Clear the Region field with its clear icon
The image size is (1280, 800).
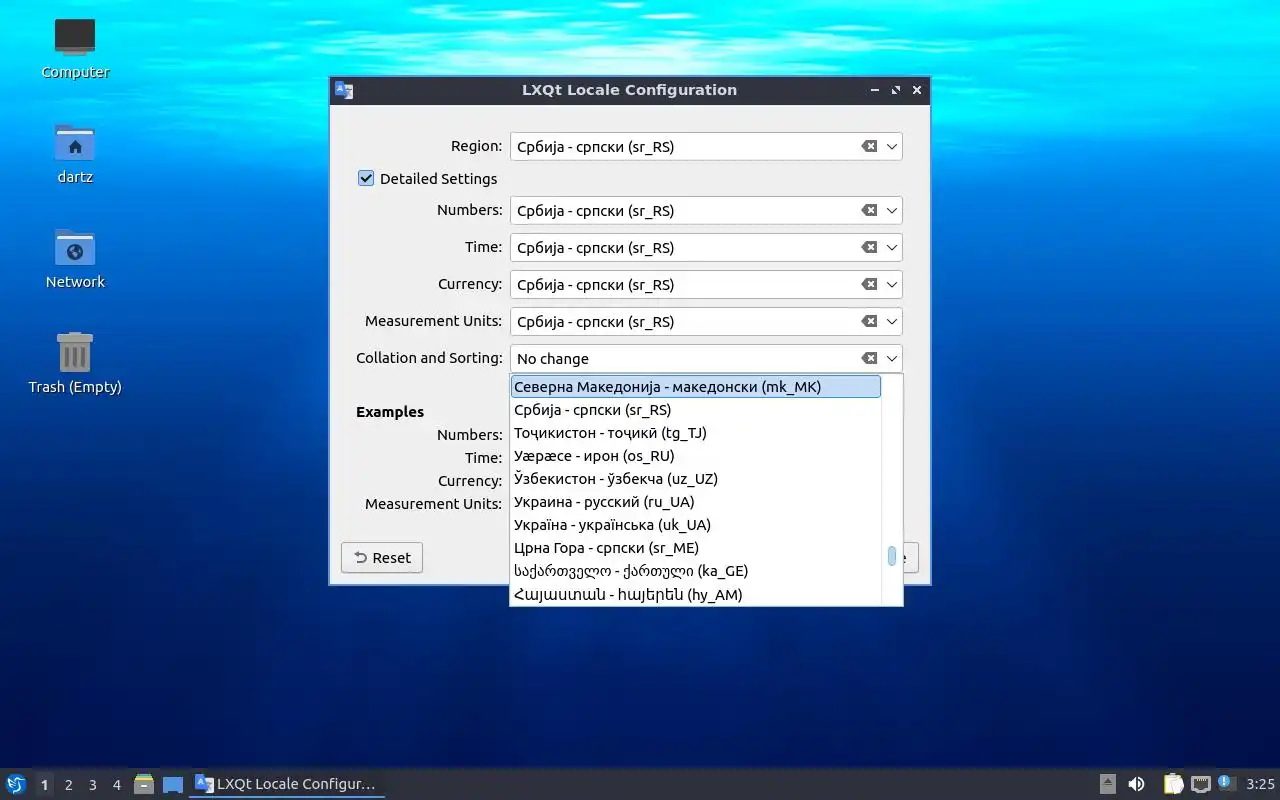pos(869,146)
